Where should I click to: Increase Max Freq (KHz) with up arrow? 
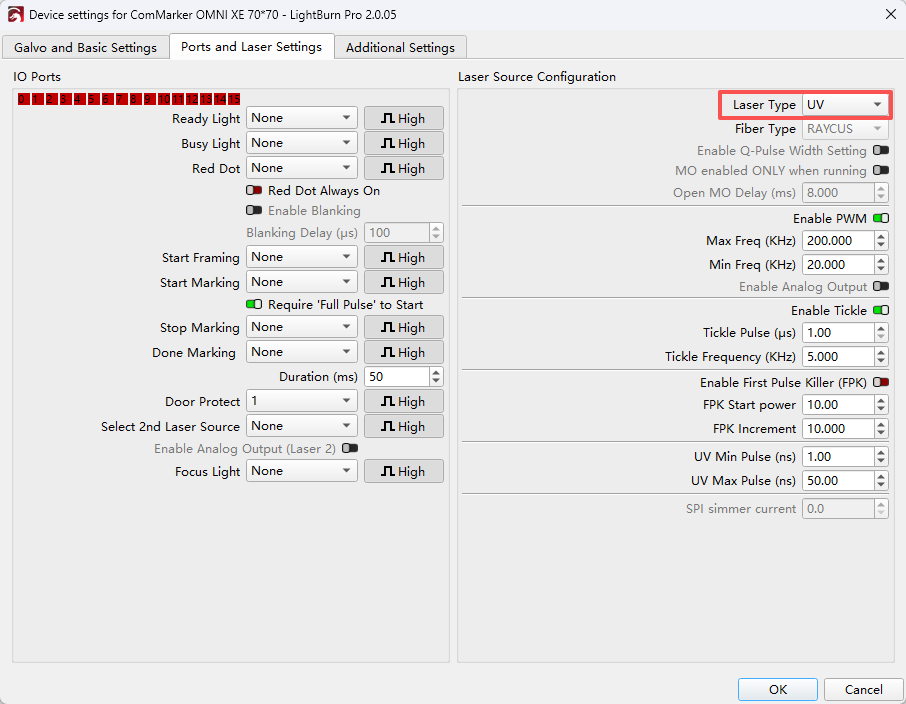(x=880, y=236)
